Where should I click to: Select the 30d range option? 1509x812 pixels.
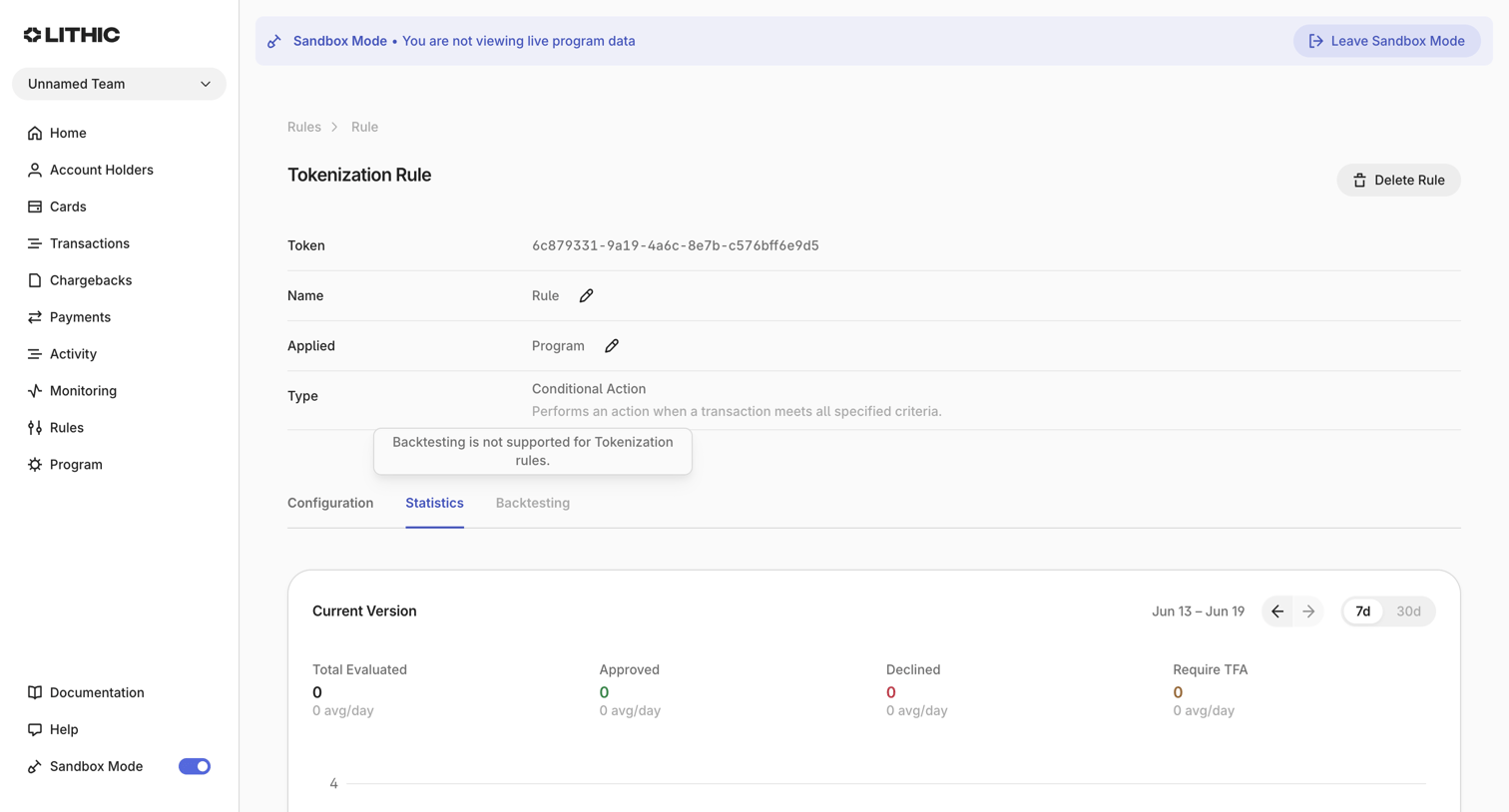1408,611
